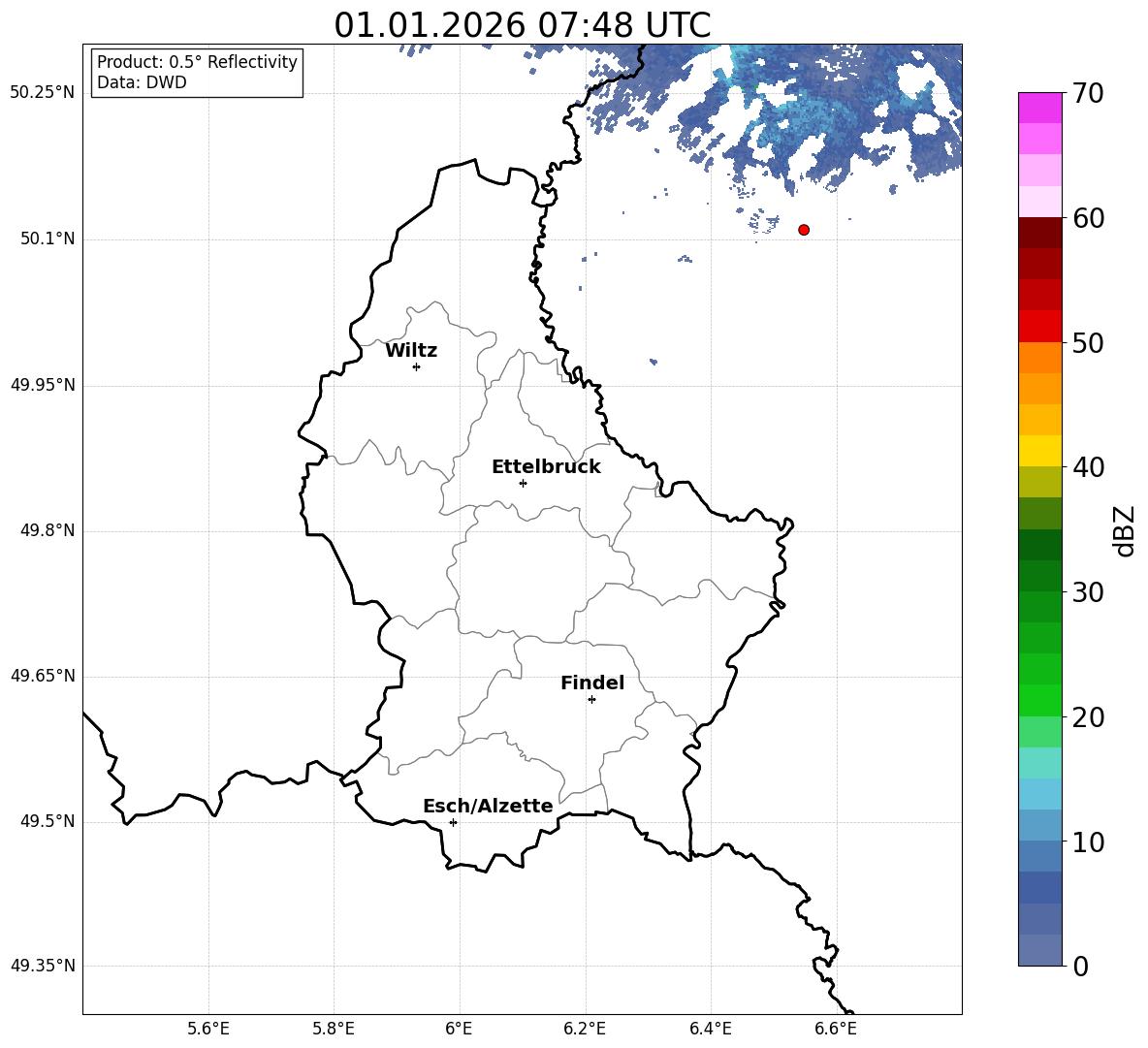Click the Esch/Alzette cross marker
This screenshot has height=1048, width=1148.
[453, 822]
